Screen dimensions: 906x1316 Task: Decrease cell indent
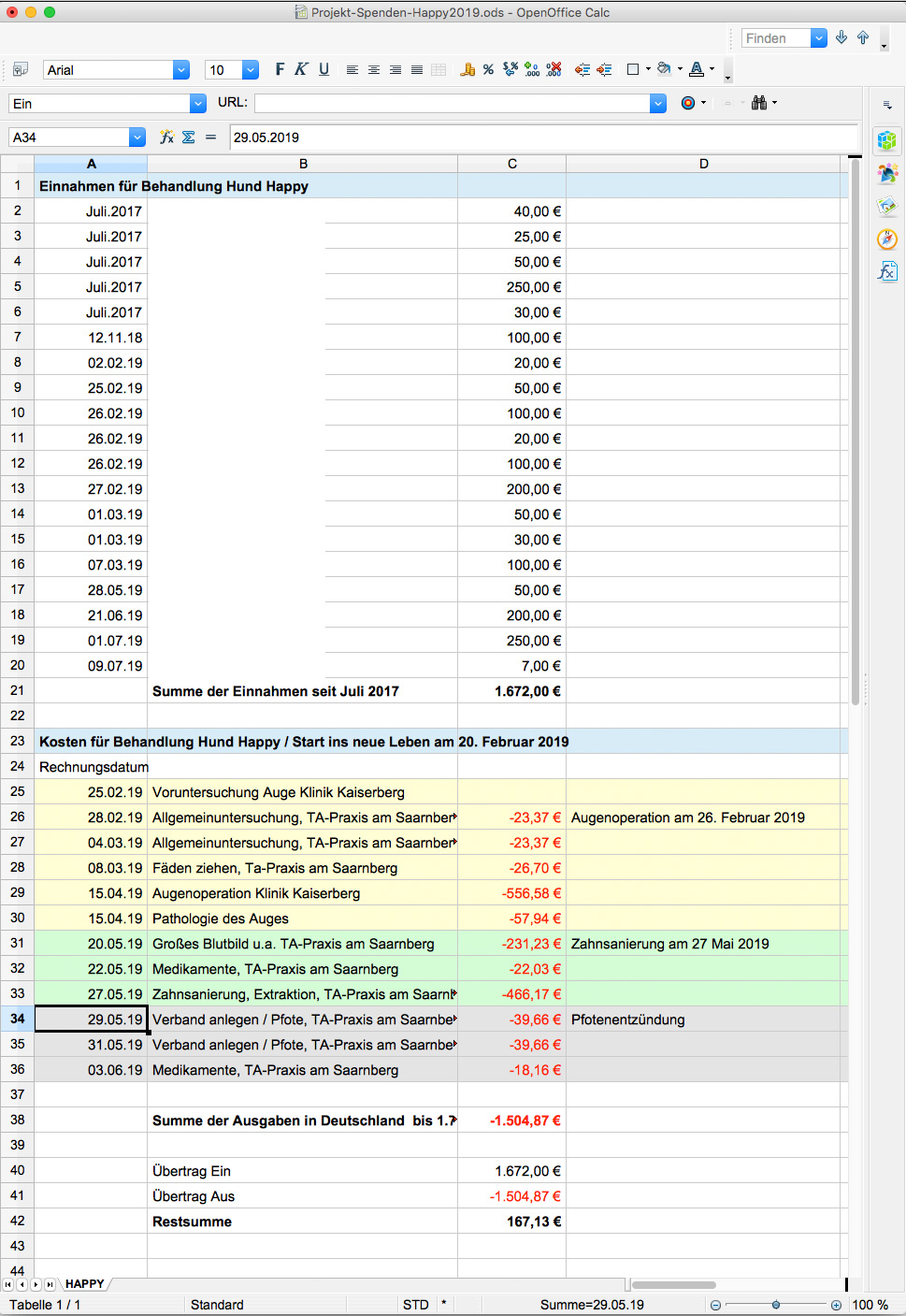582,70
